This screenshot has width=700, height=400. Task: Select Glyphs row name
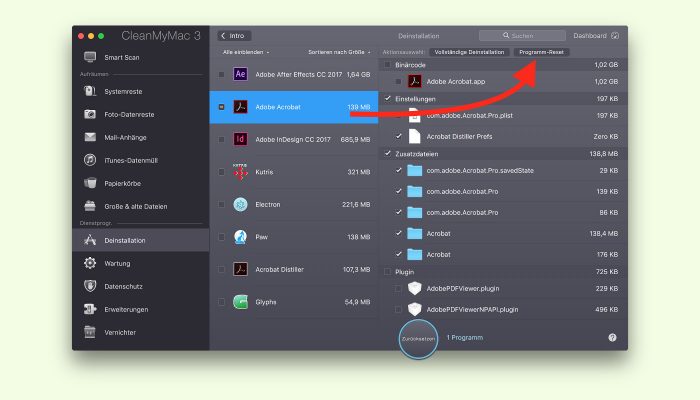pos(266,302)
